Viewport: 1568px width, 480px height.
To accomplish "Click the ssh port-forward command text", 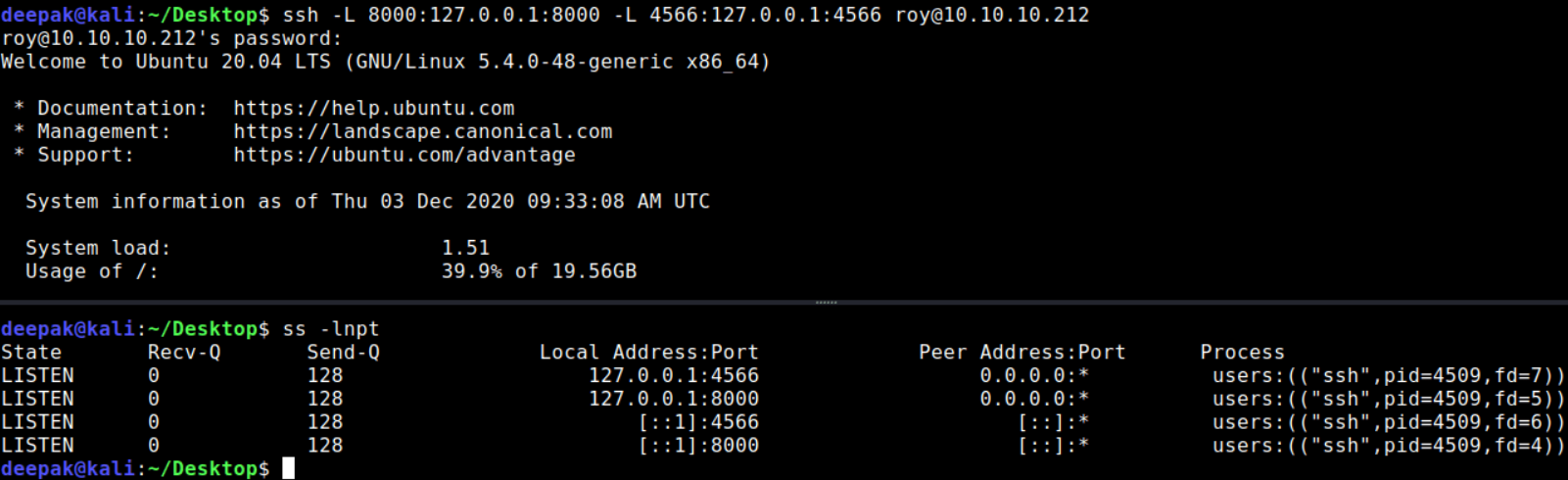I will [686, 15].
